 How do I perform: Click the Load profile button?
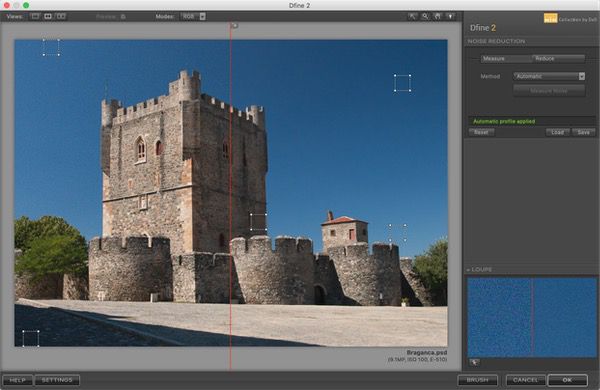coord(558,132)
